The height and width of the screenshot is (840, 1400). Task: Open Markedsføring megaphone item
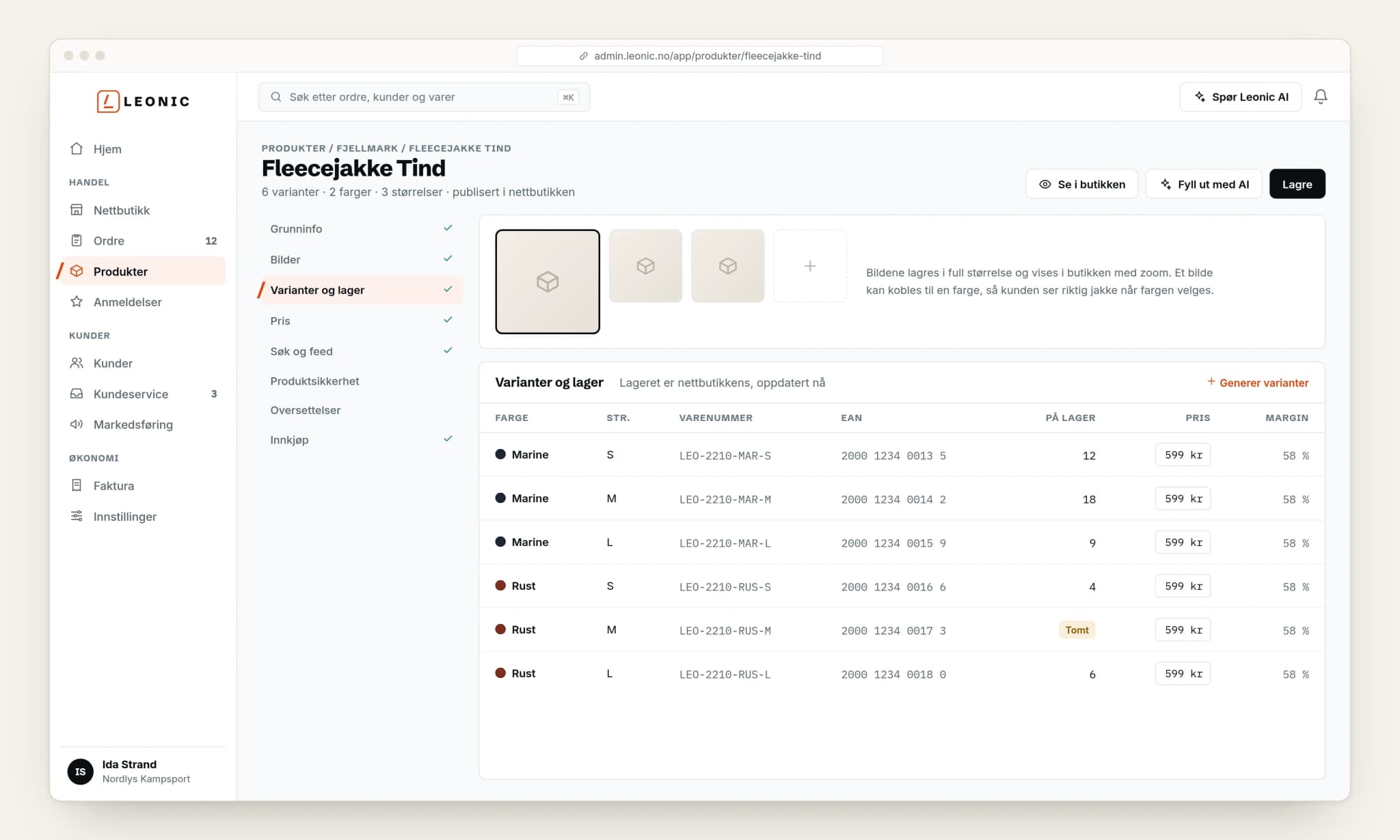point(142,424)
